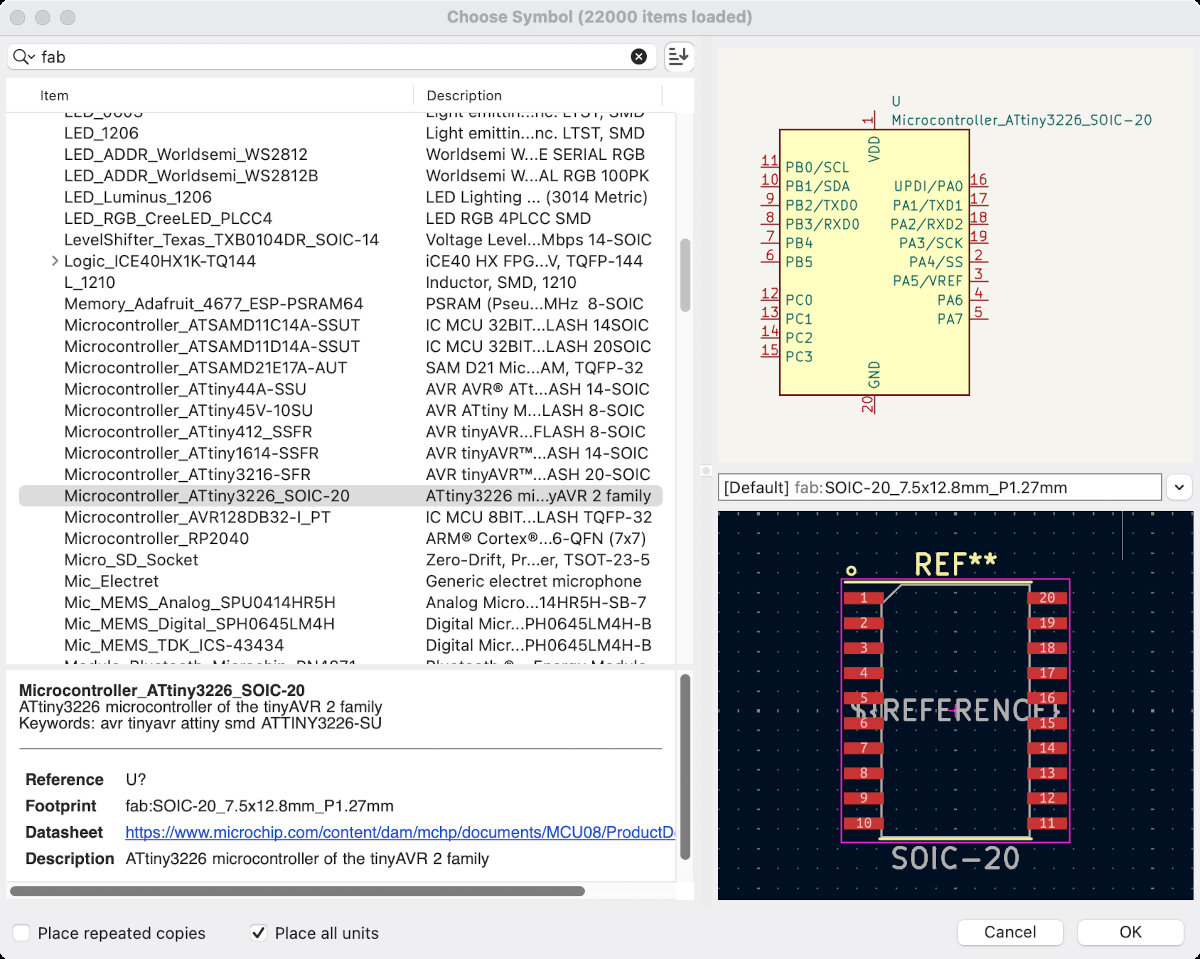Select Microcontroller_RP2040 in the list
Image resolution: width=1200 pixels, height=959 pixels.
pyautogui.click(x=156, y=539)
